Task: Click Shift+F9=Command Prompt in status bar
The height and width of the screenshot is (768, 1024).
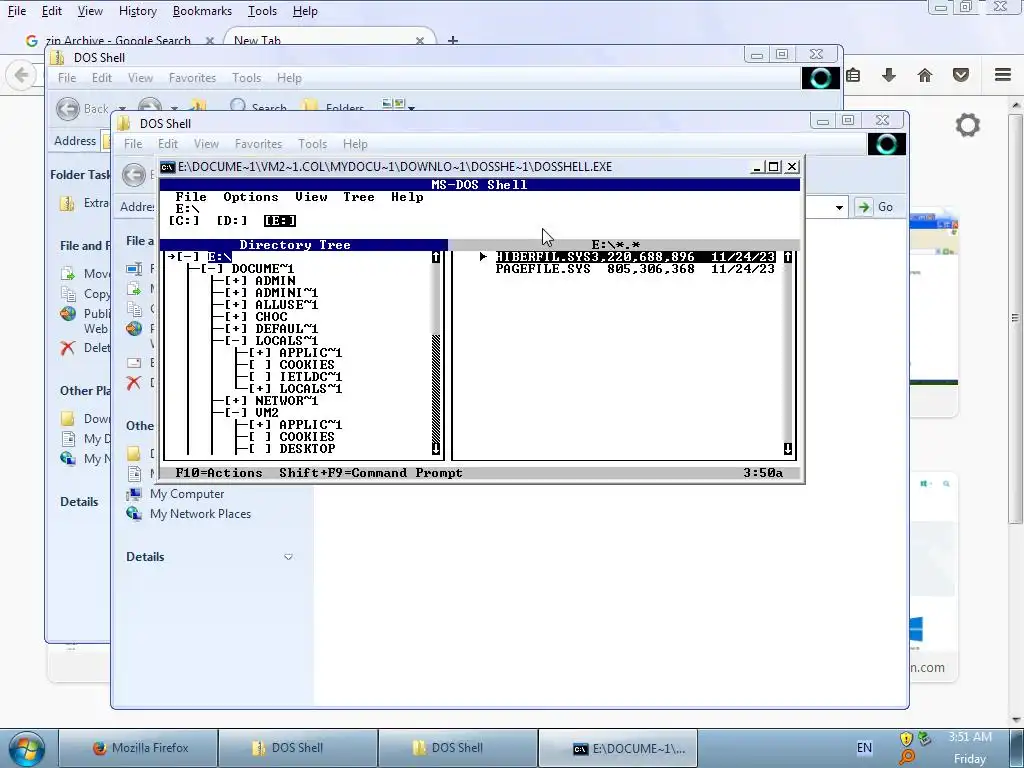Action: 371,473
